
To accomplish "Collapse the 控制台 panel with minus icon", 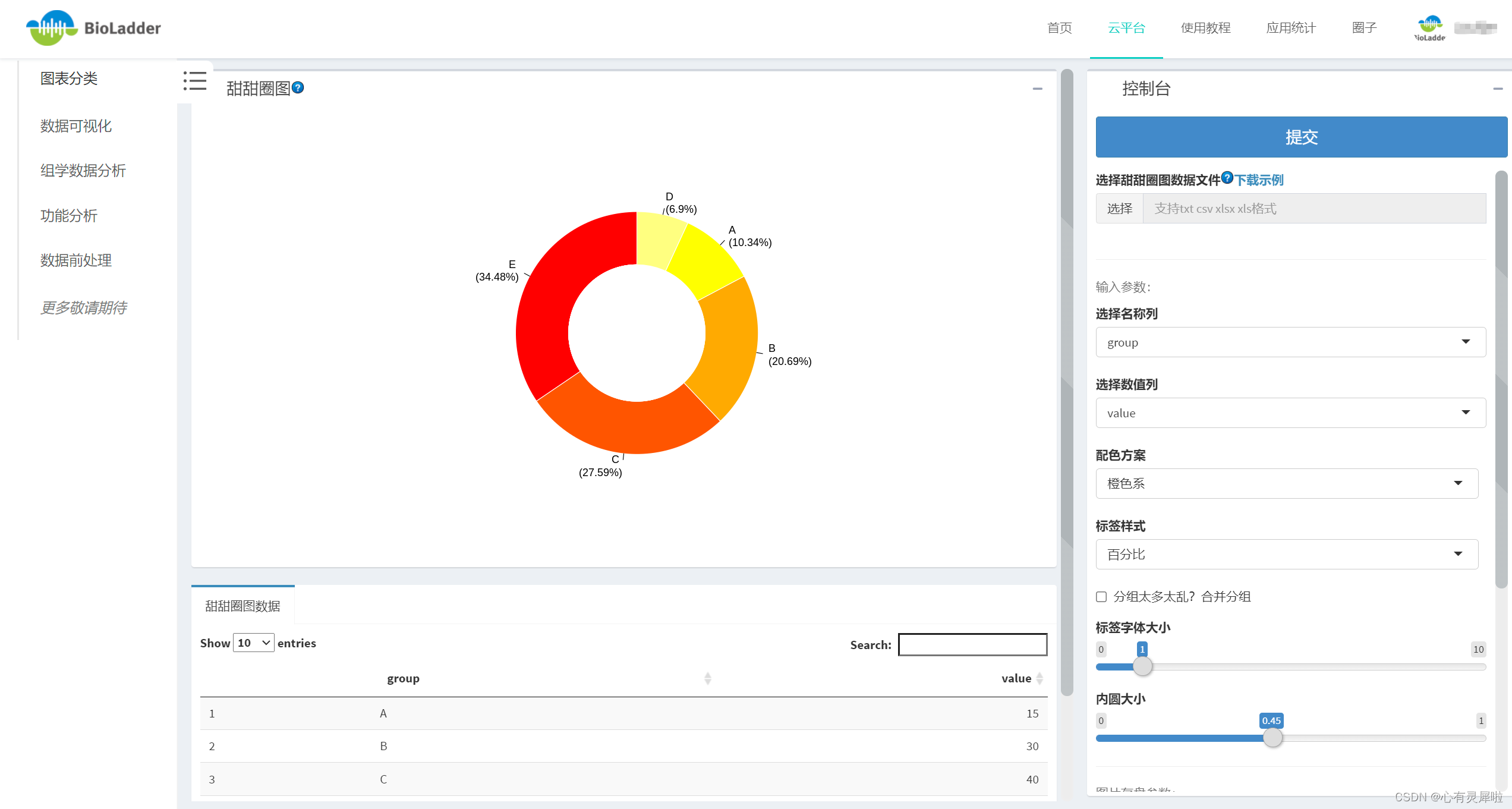I will coord(1497,89).
